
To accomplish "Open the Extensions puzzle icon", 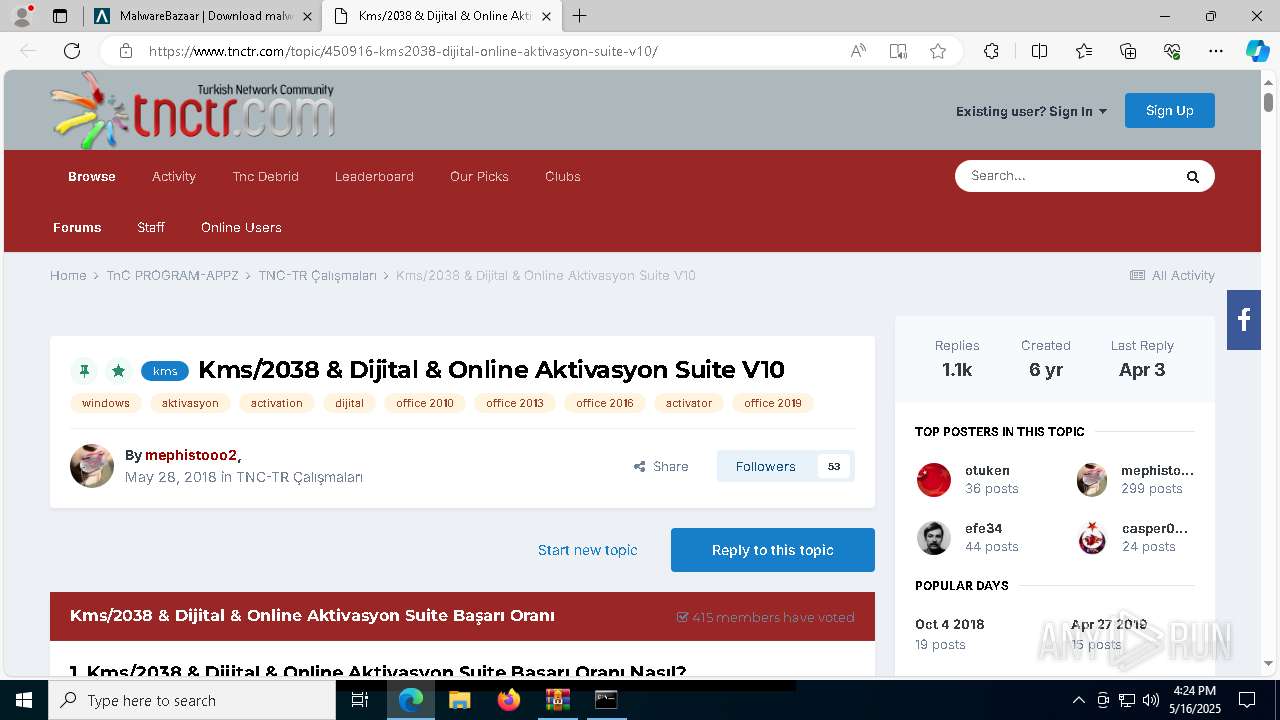I will tap(991, 51).
